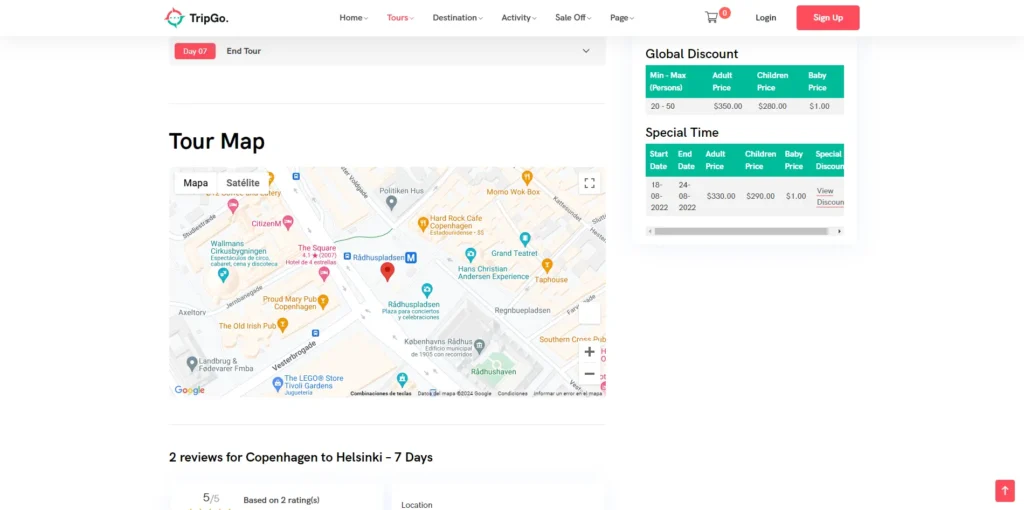Screen dimensions: 1024x510
Task: Click the Grand Teatret map marker
Action: [524, 239]
